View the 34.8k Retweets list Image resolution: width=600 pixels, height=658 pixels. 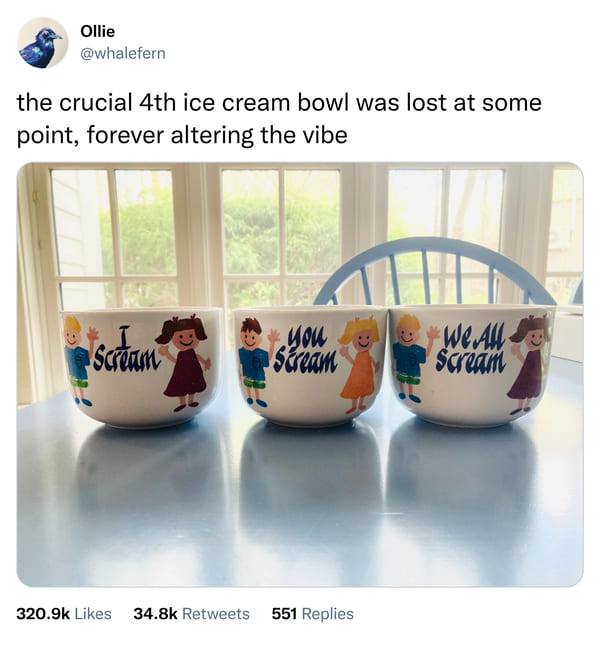tap(191, 614)
